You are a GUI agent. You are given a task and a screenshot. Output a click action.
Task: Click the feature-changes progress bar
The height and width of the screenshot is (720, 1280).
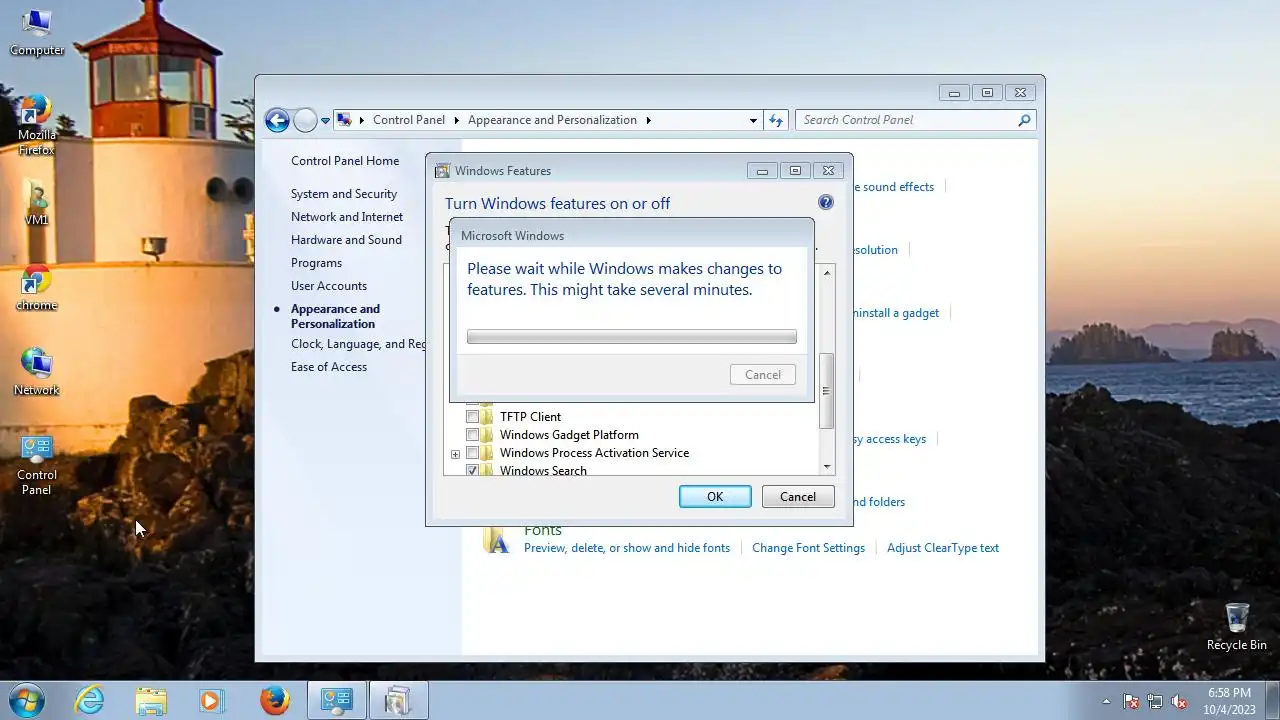pyautogui.click(x=632, y=337)
